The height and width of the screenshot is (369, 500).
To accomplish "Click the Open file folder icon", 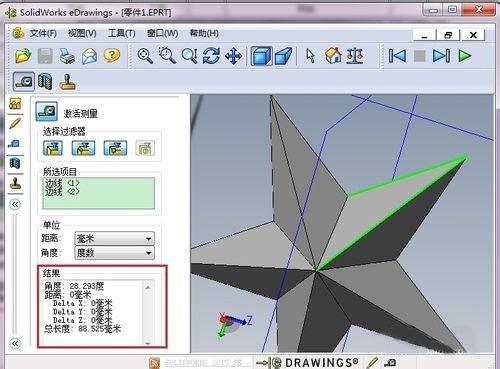I will coord(23,56).
